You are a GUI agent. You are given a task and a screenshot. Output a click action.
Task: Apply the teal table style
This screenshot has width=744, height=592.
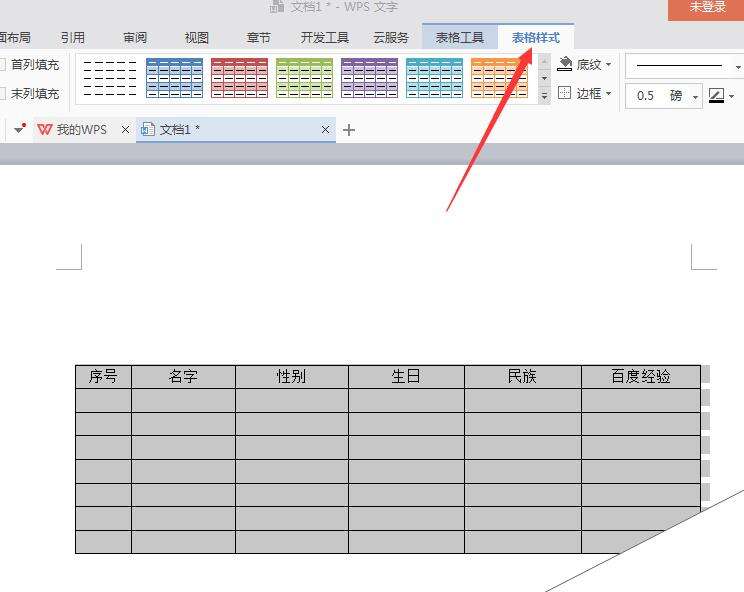point(435,78)
